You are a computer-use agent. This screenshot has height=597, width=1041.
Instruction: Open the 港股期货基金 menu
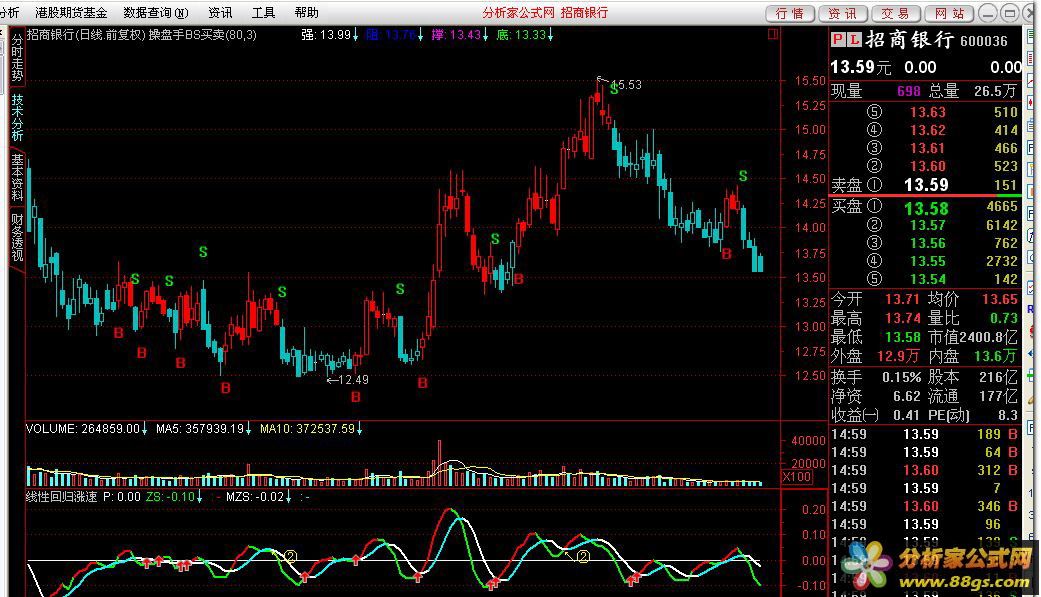(71, 13)
